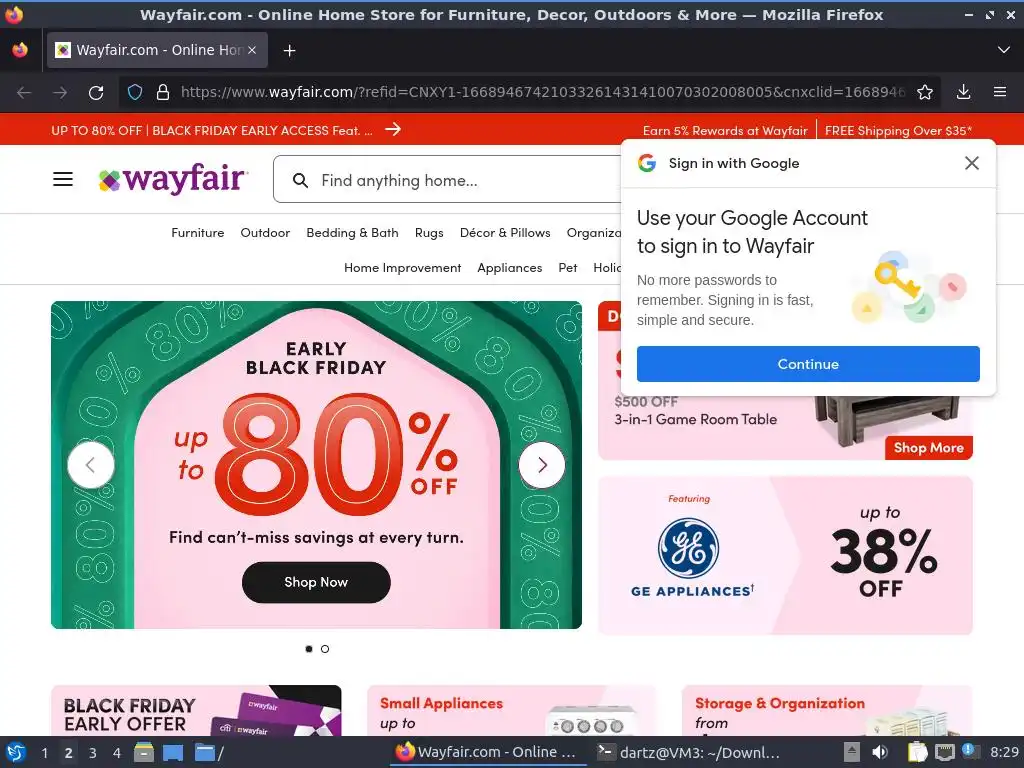This screenshot has width=1024, height=768.
Task: Click the Shop Now button
Action: pyautogui.click(x=316, y=582)
